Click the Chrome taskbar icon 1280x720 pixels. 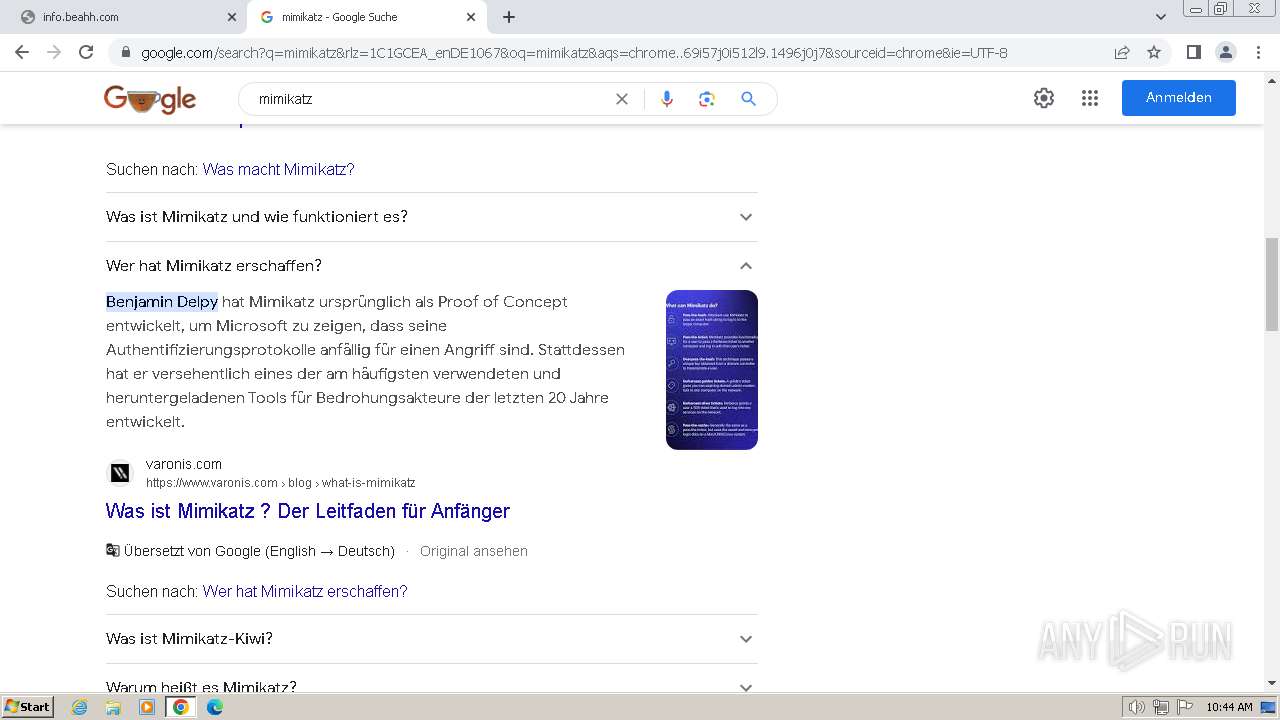pos(181,707)
